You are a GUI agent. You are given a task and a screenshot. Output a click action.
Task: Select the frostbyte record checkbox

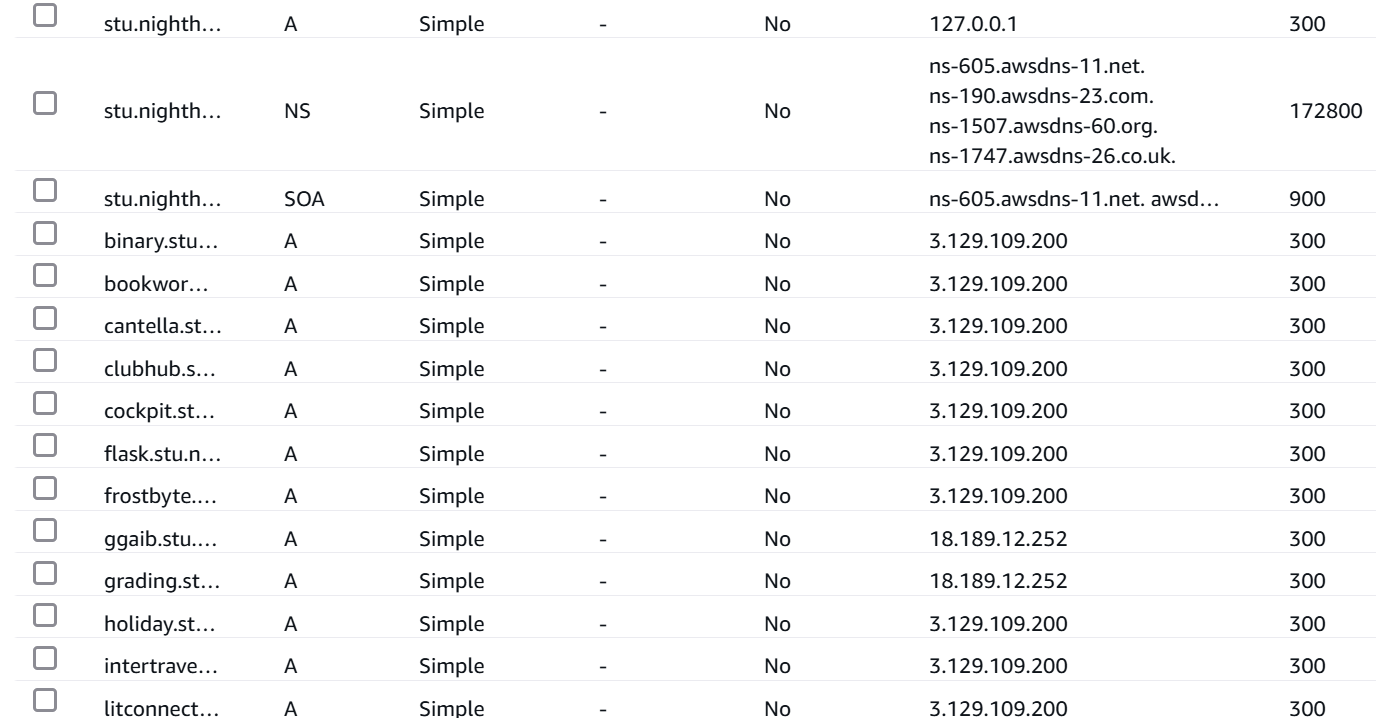[x=43, y=489]
